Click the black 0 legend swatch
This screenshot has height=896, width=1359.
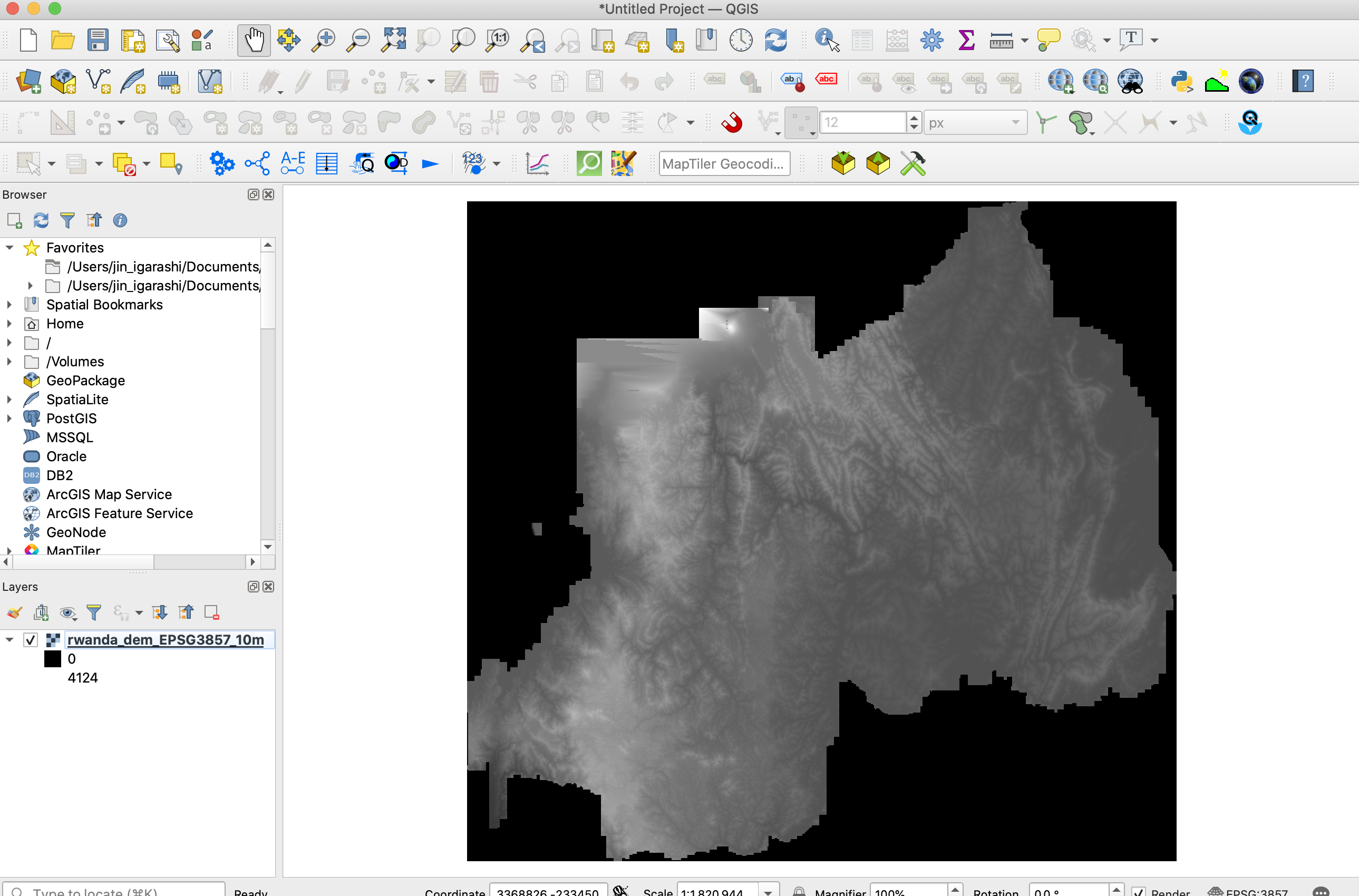point(53,659)
